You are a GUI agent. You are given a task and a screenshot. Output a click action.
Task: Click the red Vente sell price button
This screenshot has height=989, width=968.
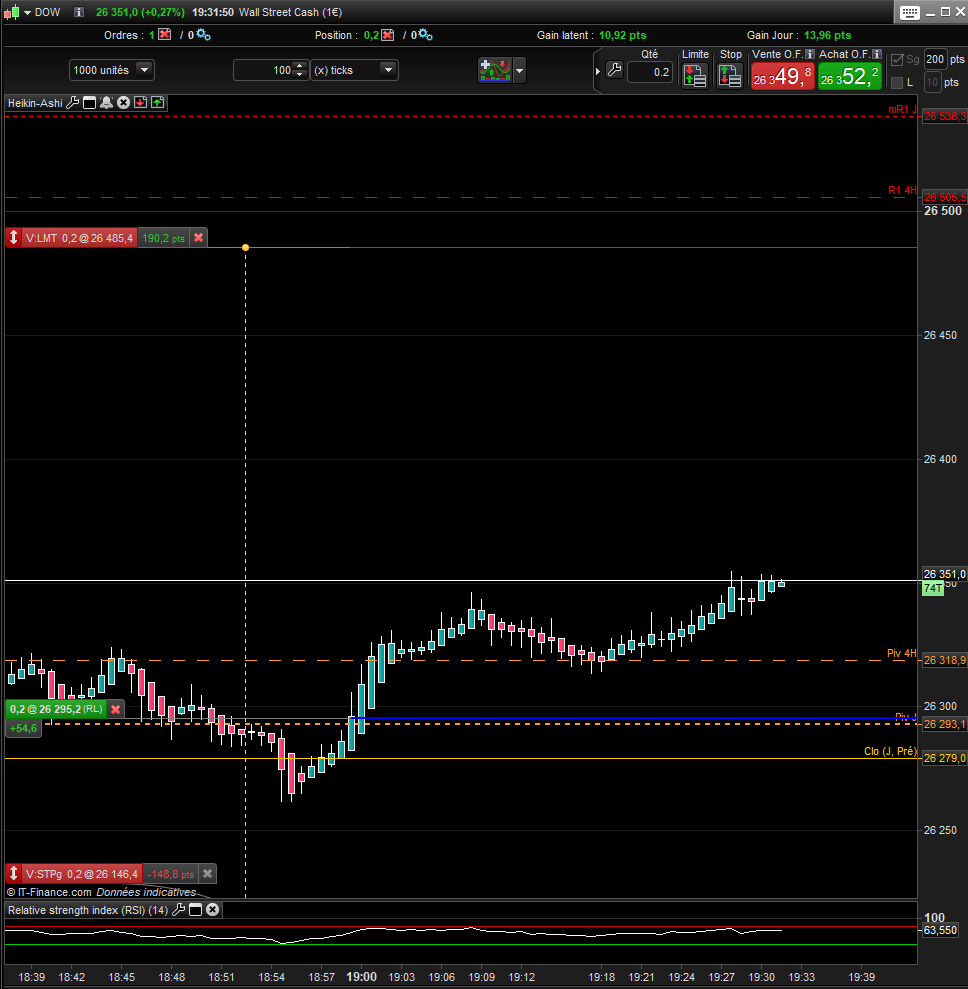[x=783, y=76]
